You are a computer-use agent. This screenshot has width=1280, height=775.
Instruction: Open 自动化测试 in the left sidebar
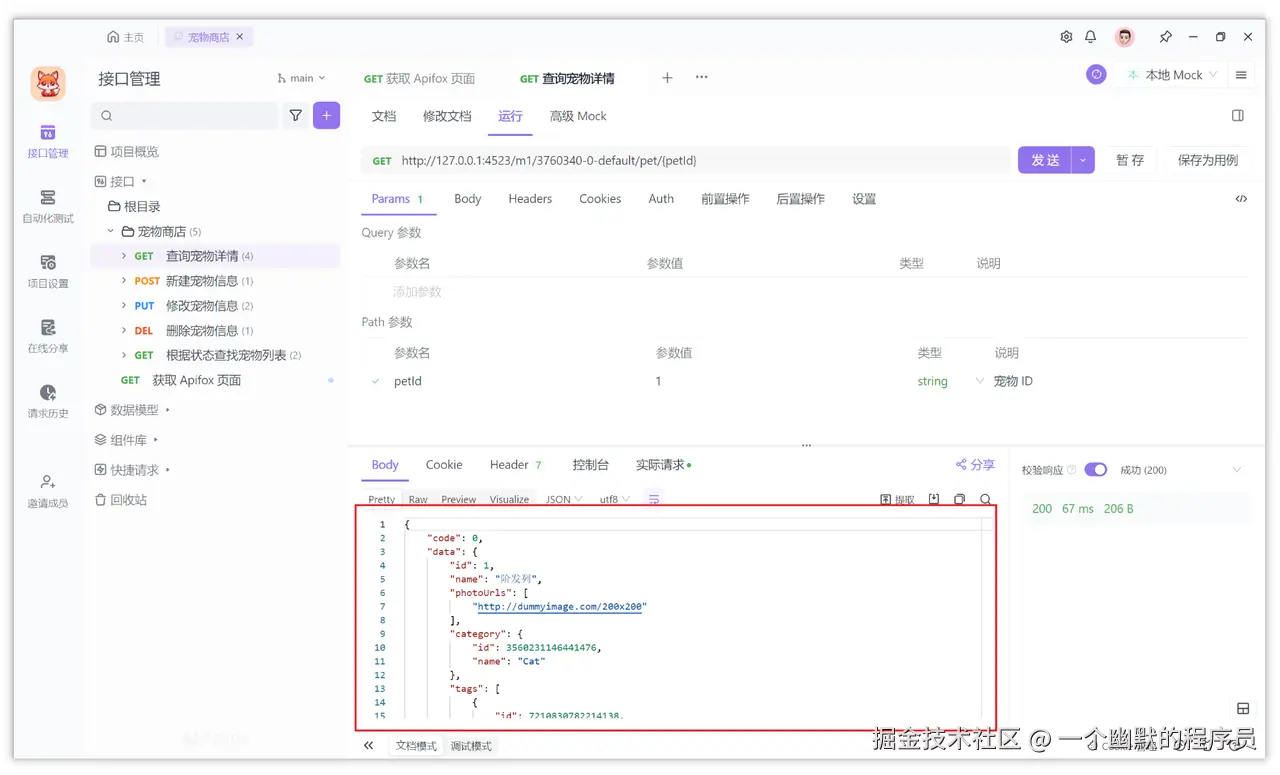point(47,206)
